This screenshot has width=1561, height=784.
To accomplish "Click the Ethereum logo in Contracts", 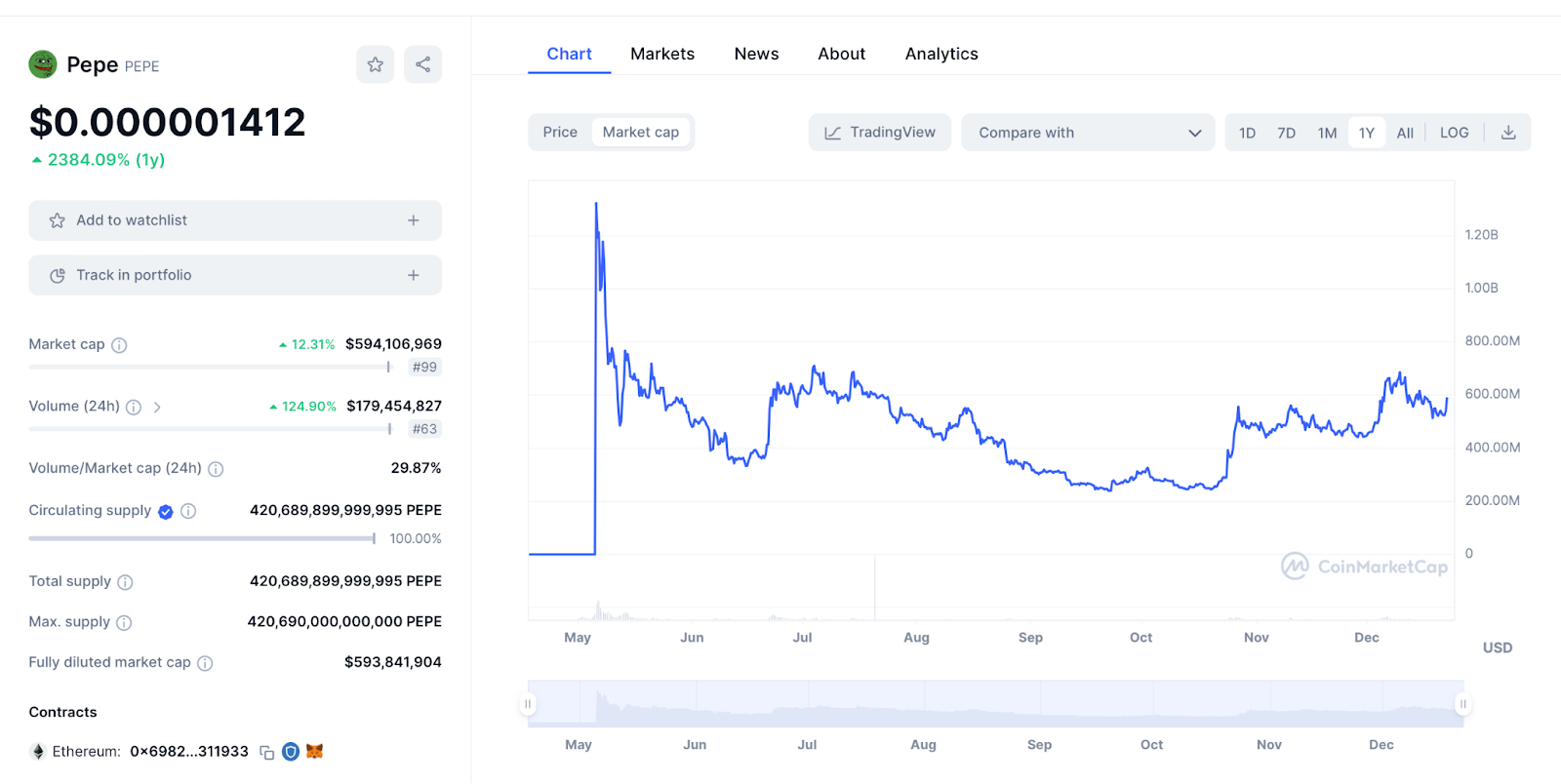I will click(38, 752).
